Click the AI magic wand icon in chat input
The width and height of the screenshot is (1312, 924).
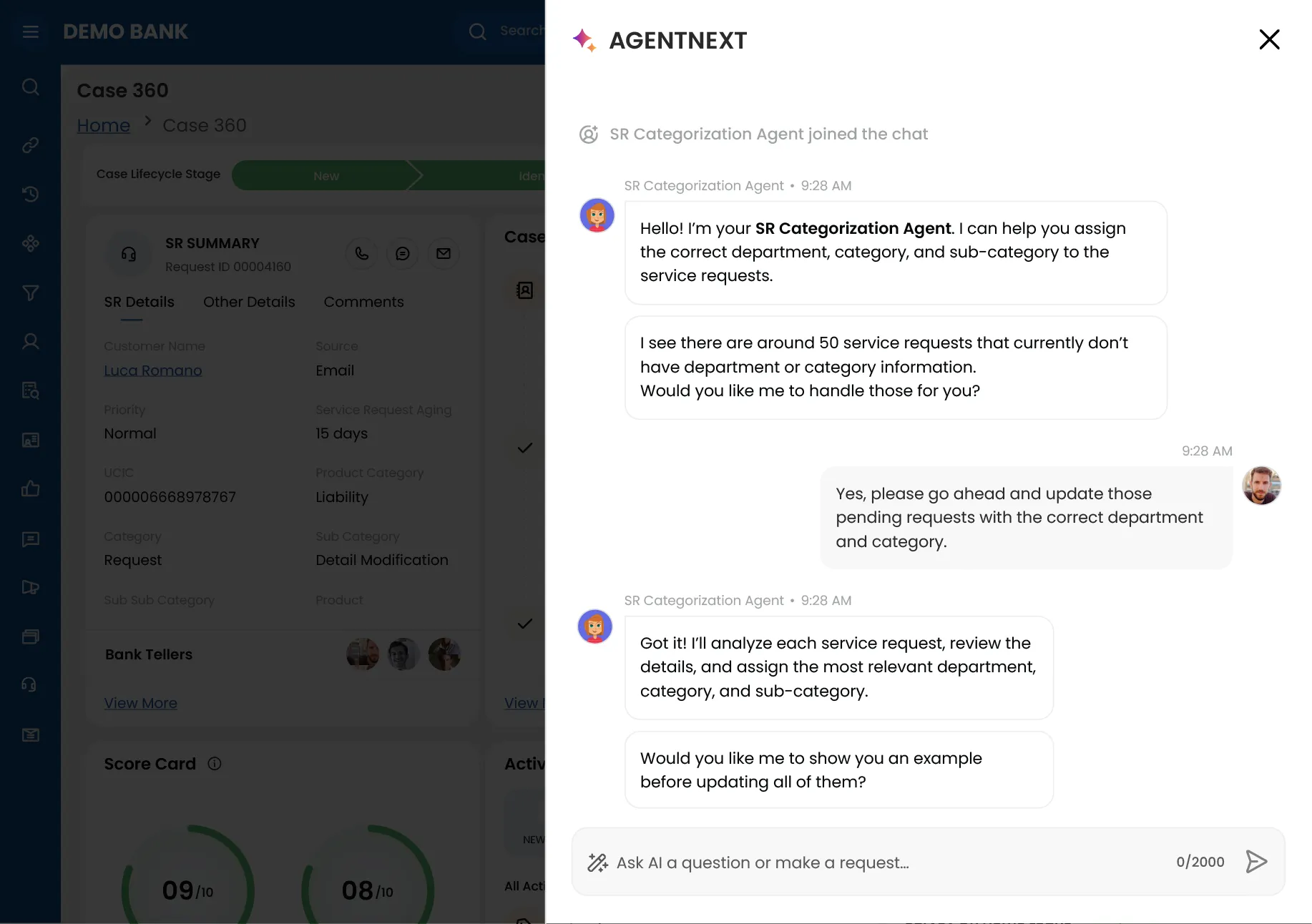[x=597, y=862]
